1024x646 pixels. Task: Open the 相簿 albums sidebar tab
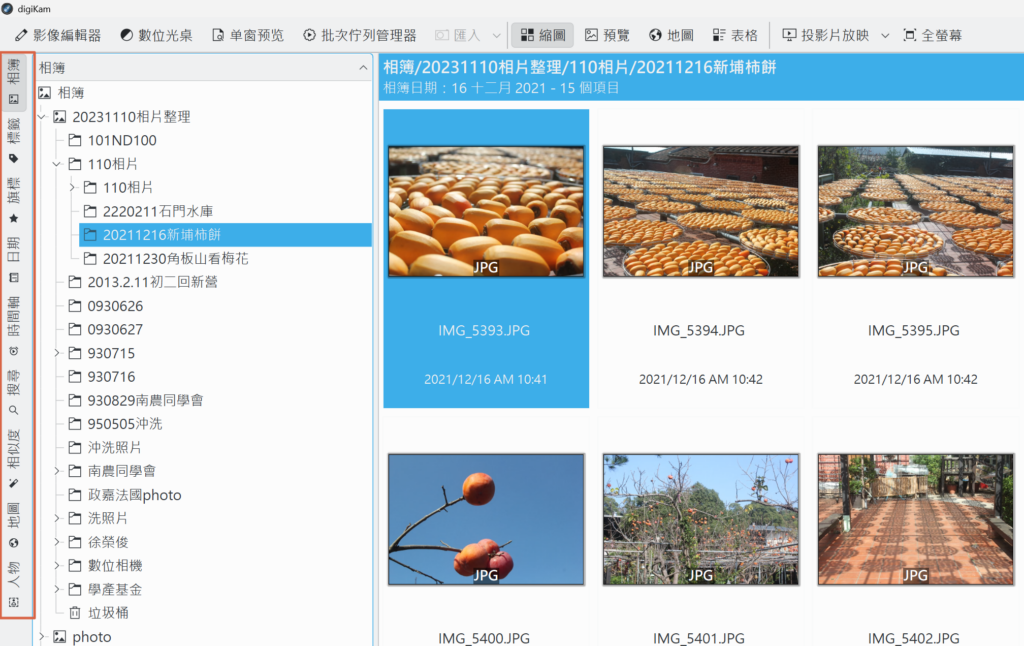pos(14,82)
